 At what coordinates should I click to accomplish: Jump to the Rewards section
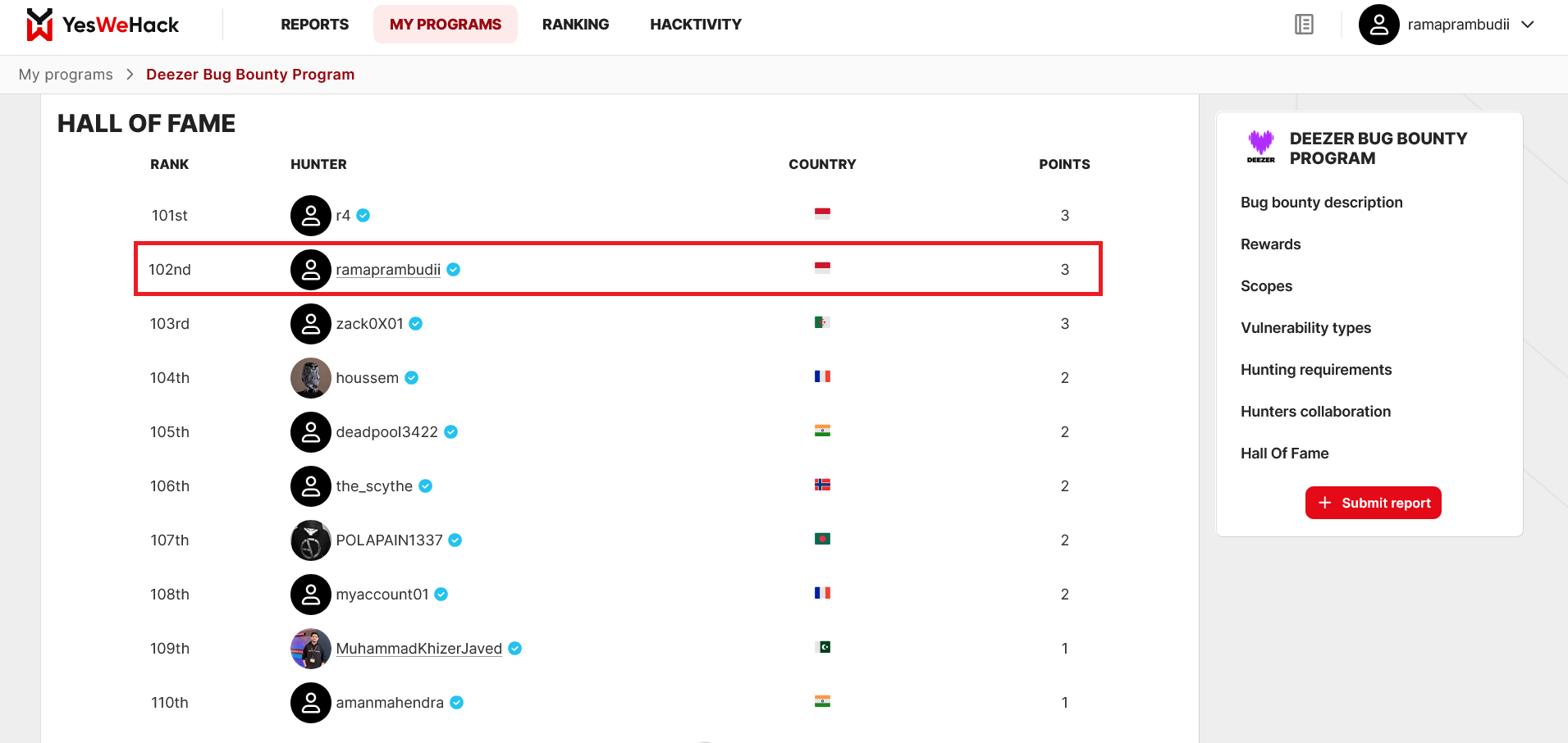[x=1270, y=244]
